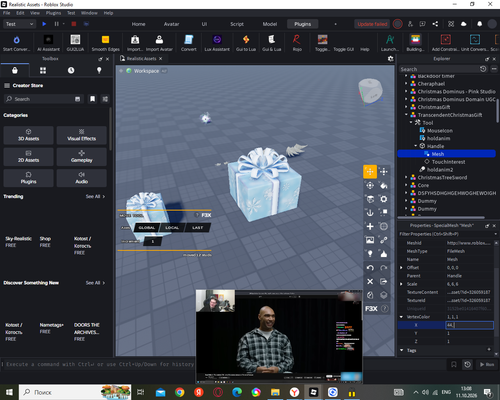Click the view selector cube gizmo

(371, 92)
